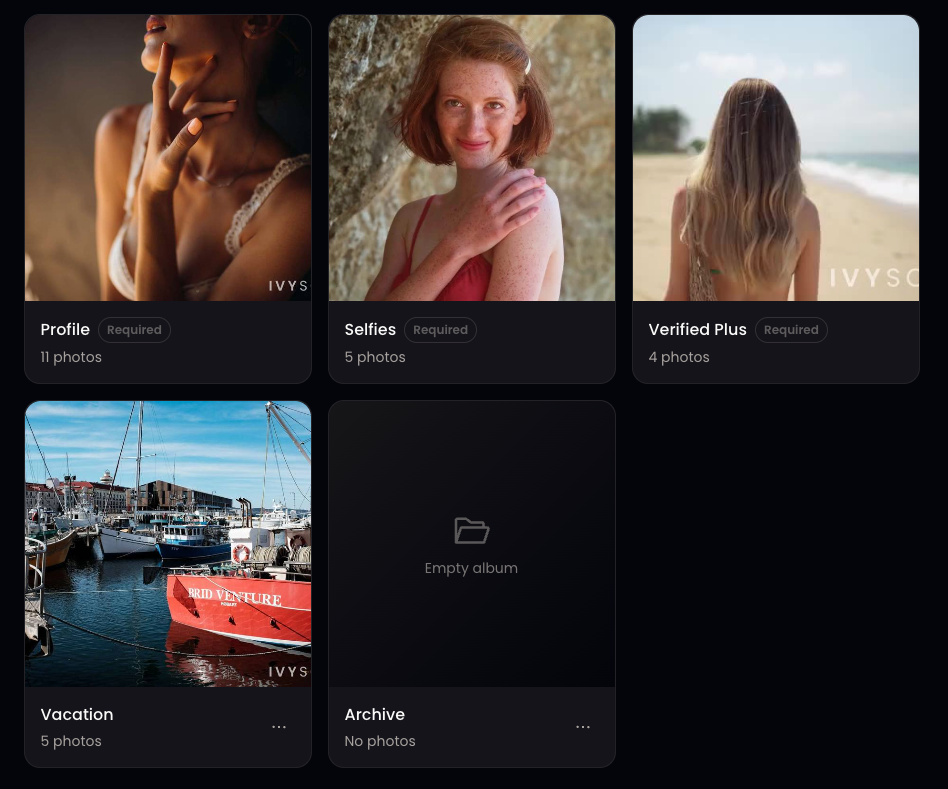Click the Required badge on Verified Plus album

[x=791, y=329]
